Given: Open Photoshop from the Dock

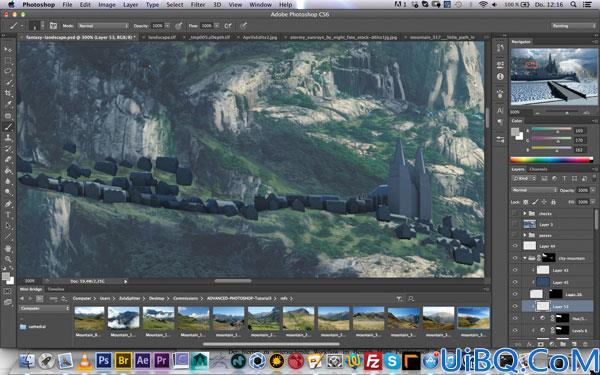Looking at the screenshot, I should pyautogui.click(x=103, y=360).
